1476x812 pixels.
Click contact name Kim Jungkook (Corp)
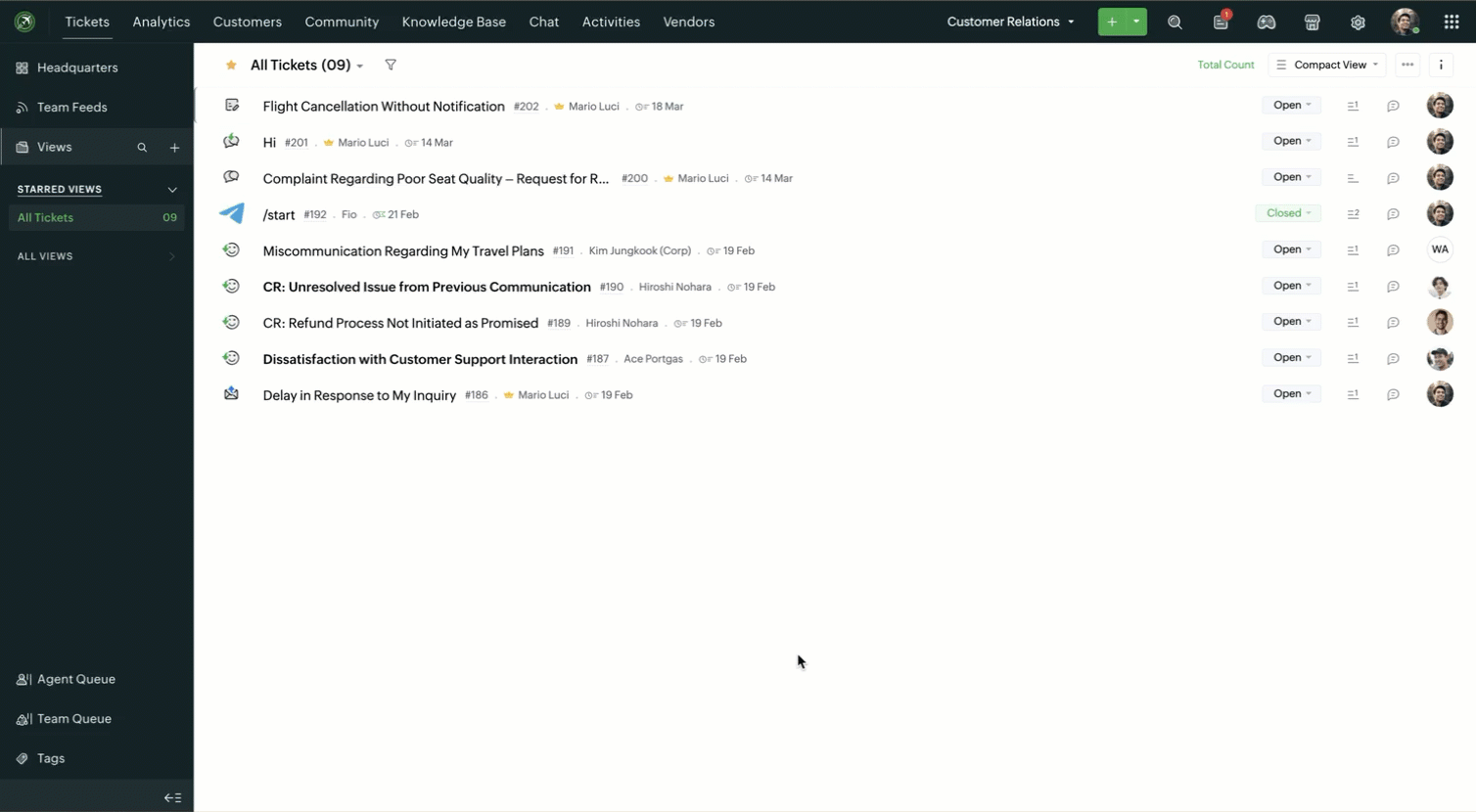640,250
